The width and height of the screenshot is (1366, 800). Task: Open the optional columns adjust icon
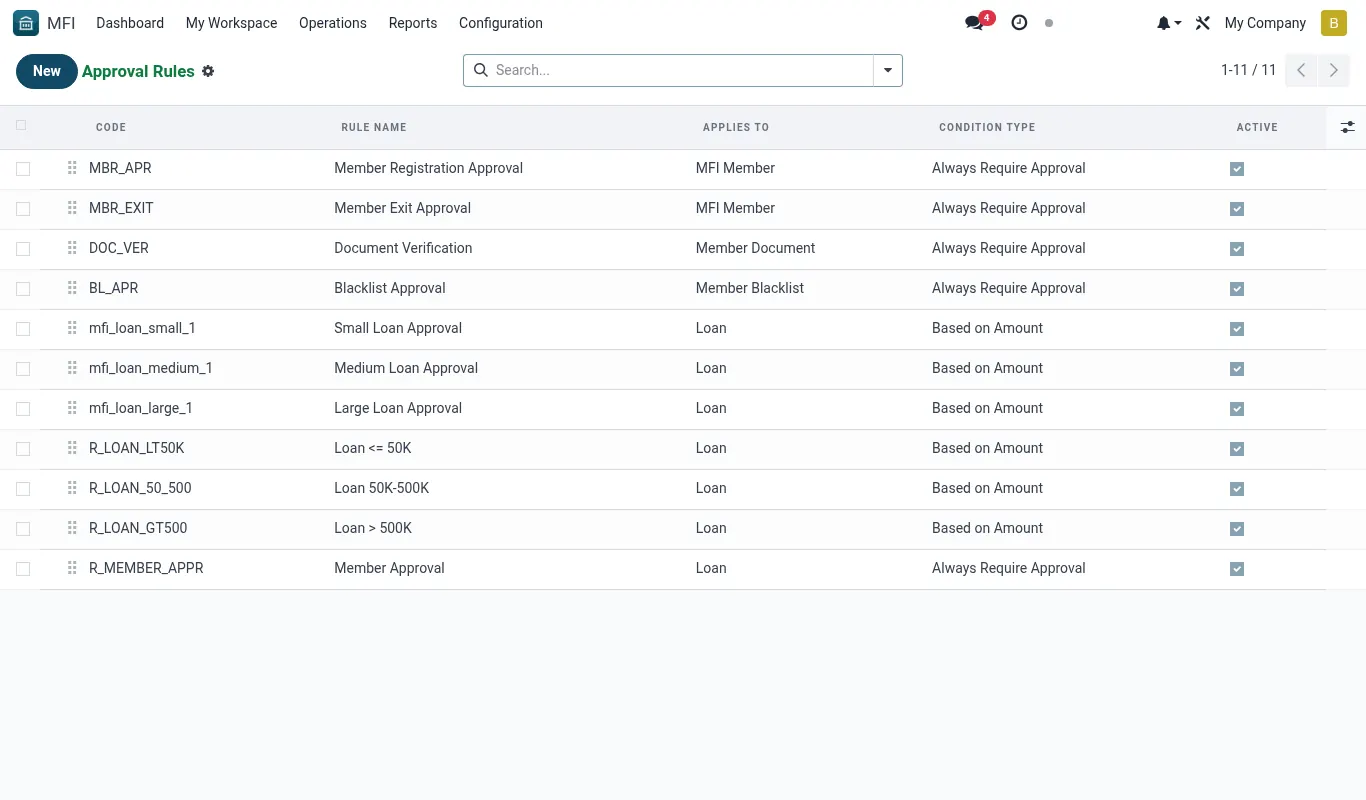1347,127
